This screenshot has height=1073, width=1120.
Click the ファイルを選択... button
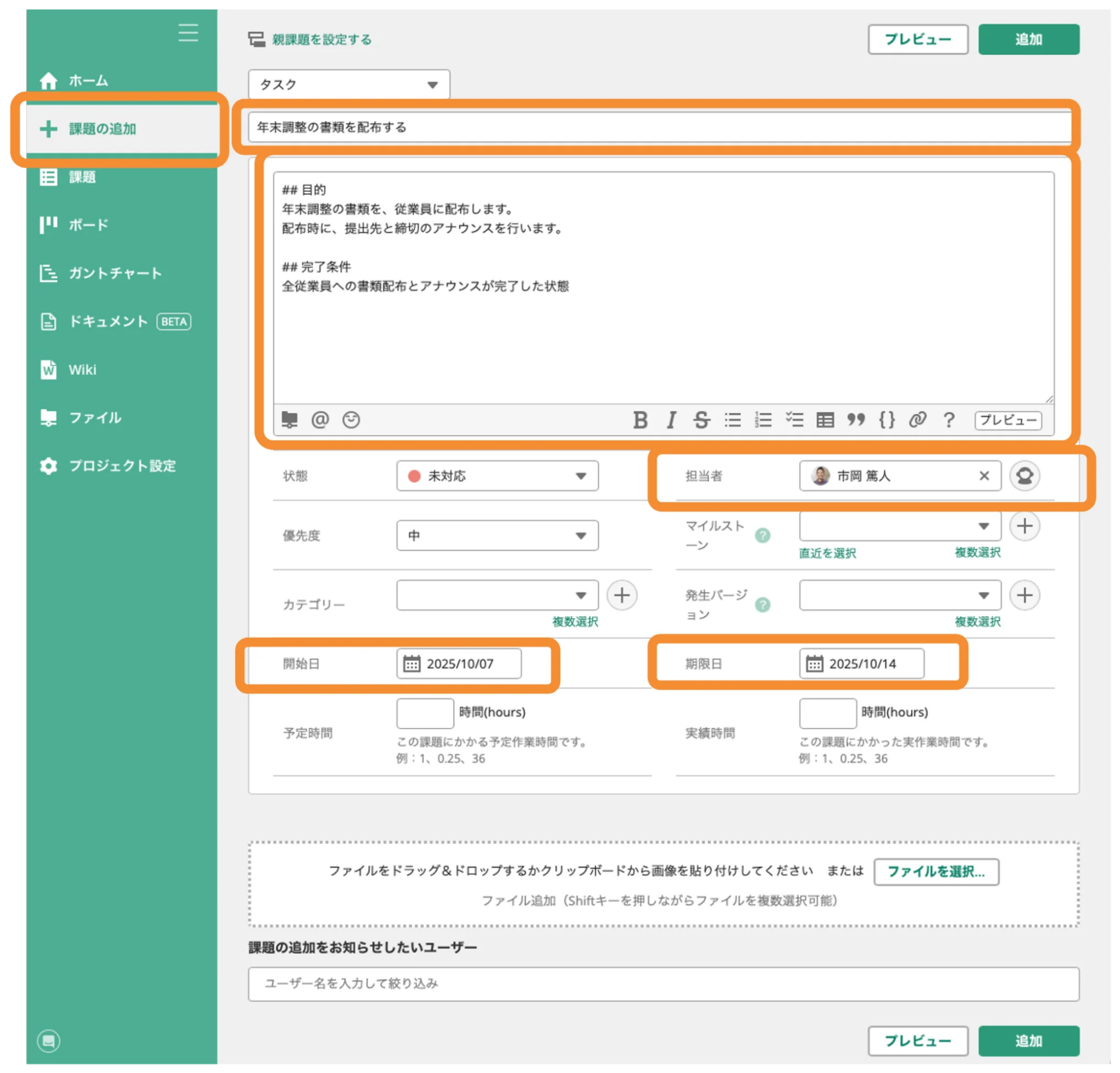[936, 871]
